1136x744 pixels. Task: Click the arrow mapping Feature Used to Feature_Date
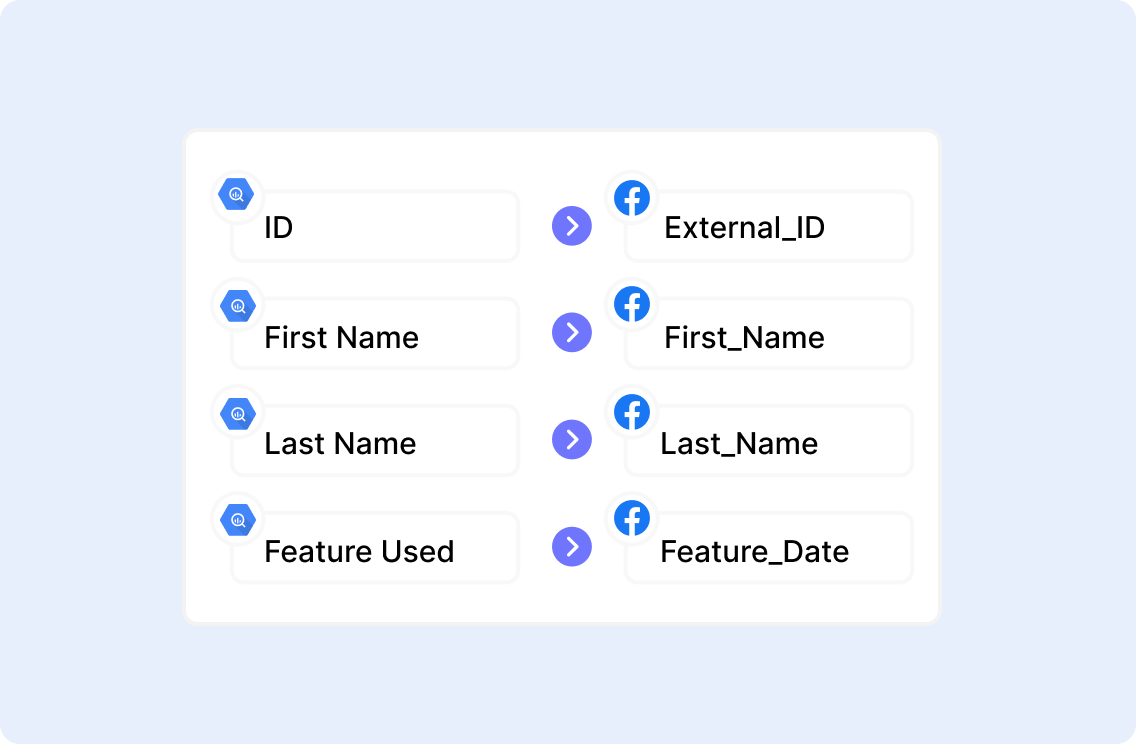pyautogui.click(x=572, y=546)
